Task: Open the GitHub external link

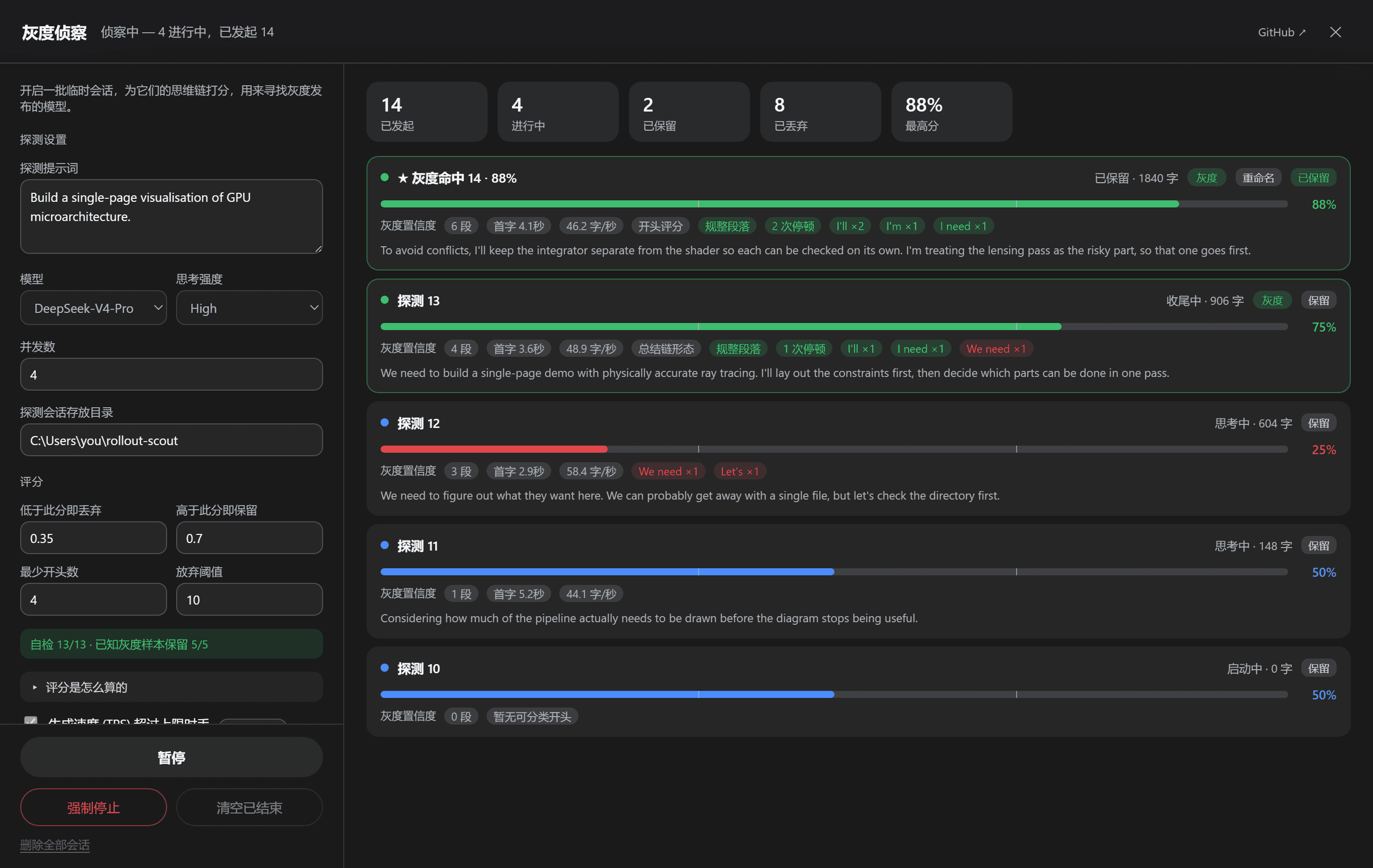Action: 1281,32
